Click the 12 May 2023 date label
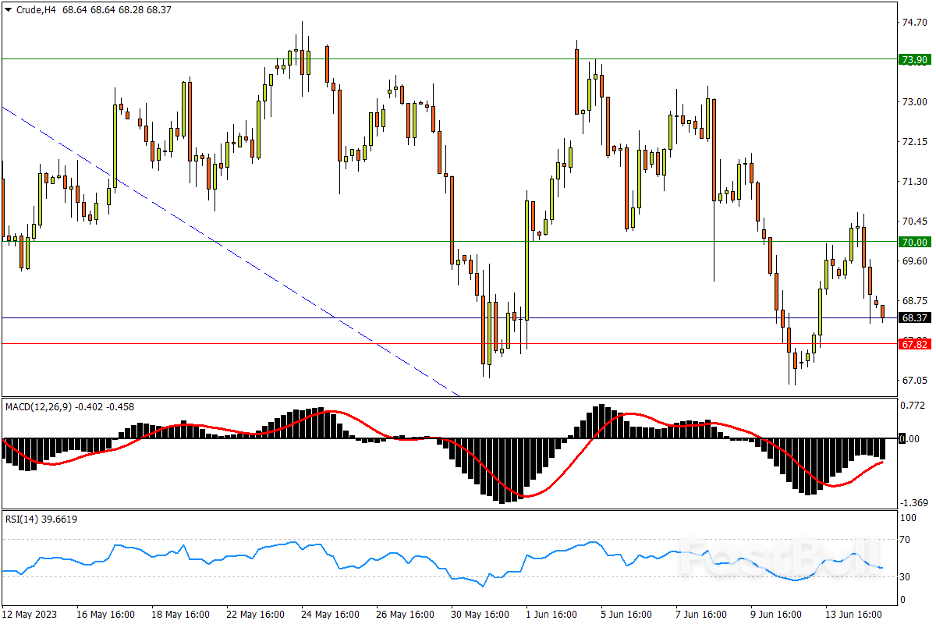This screenshot has width=936, height=624. pyautogui.click(x=29, y=614)
